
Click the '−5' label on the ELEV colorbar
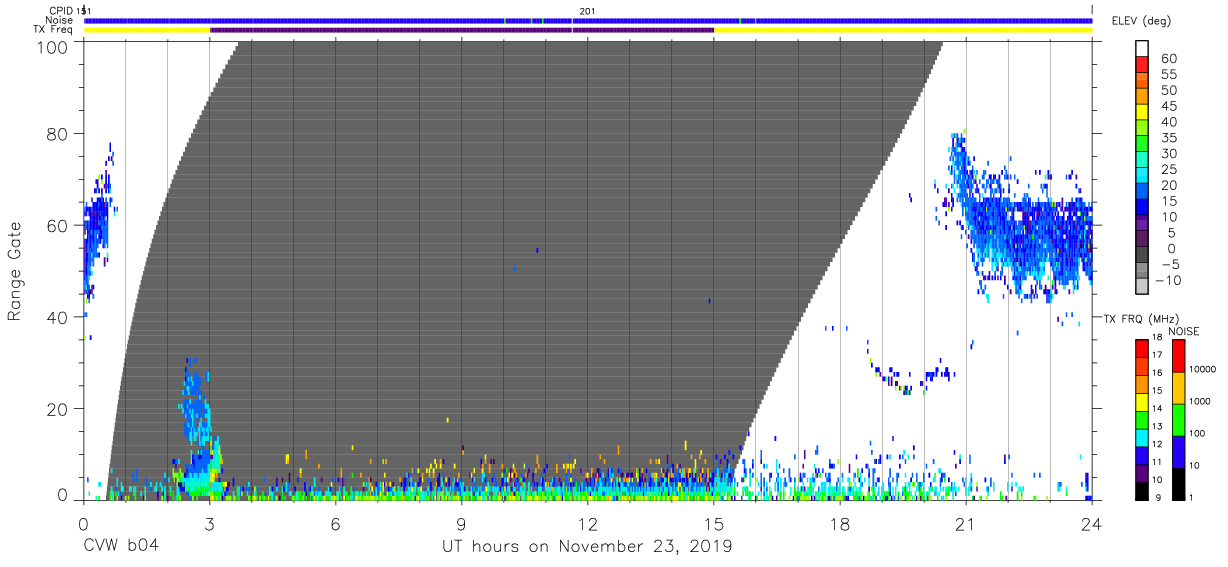pos(1168,264)
